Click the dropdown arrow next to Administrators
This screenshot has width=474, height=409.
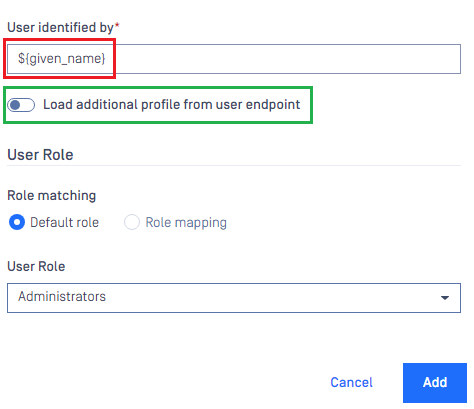[445, 298]
